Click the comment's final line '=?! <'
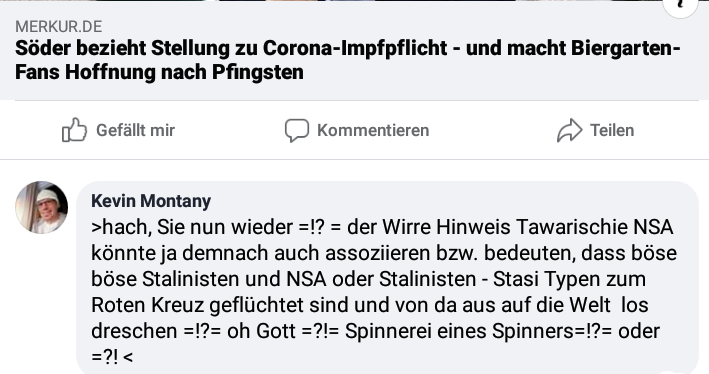Screen dimensions: 709x374 tap(112, 357)
